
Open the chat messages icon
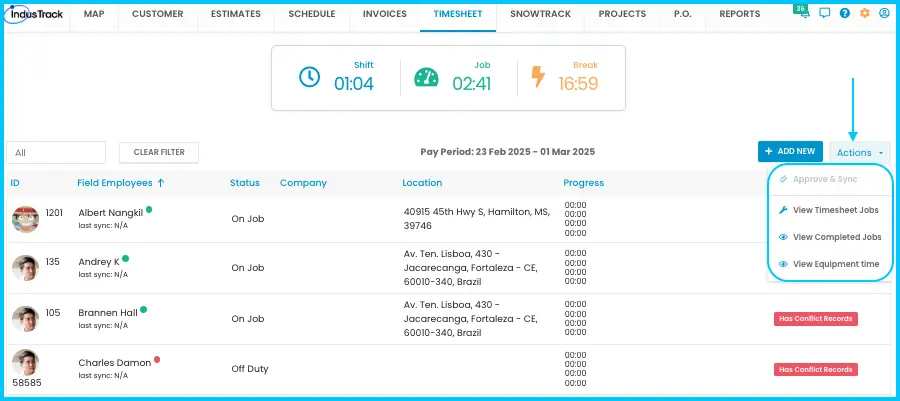pos(825,13)
